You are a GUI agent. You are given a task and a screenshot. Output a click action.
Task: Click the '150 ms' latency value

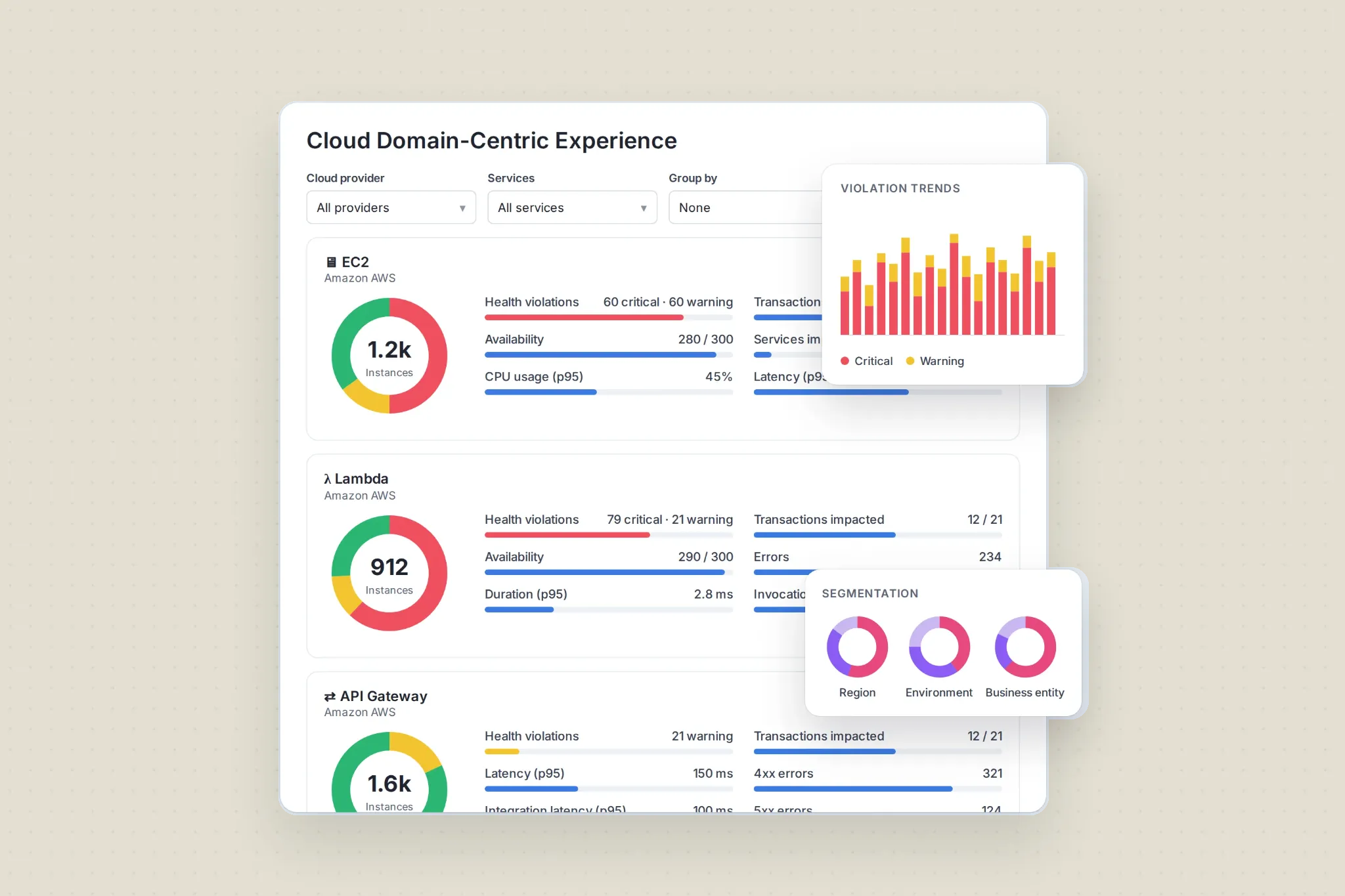713,773
